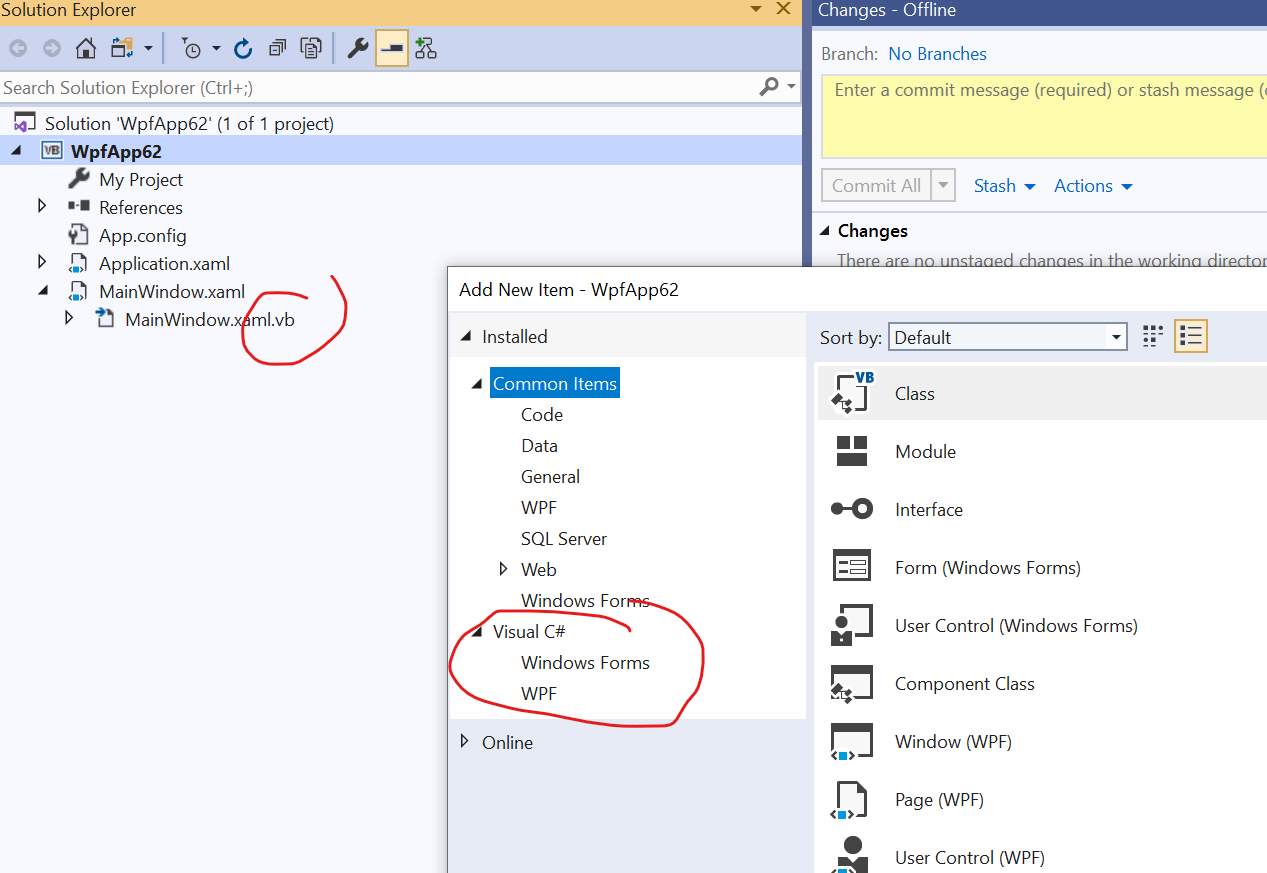Click the Forward arrow in Solution Explorer toolbar

tap(51, 48)
